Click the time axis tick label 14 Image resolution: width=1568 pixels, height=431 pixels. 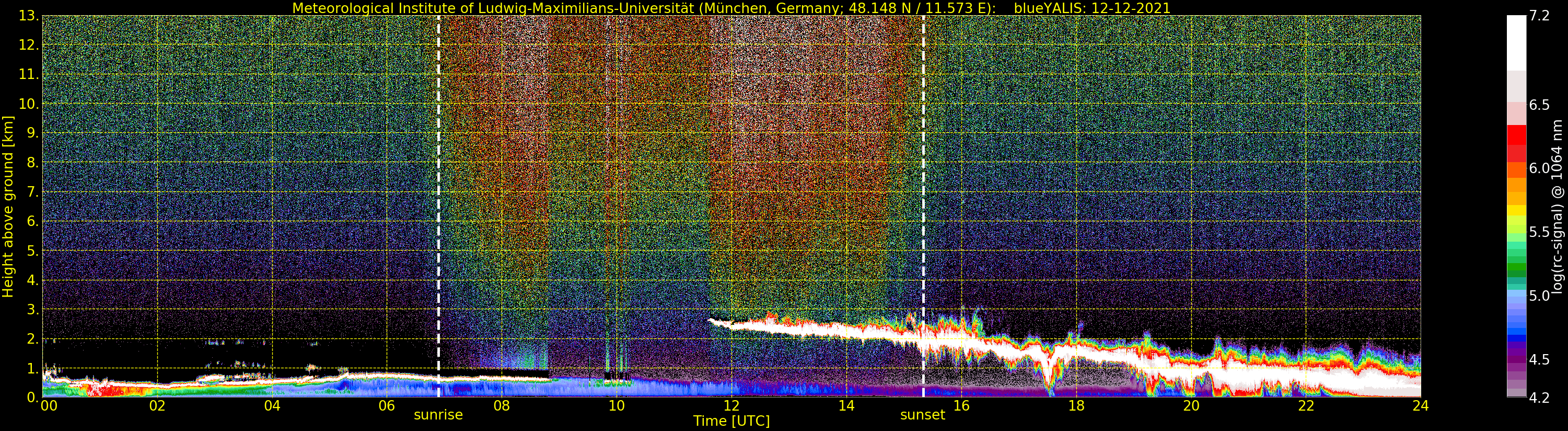coord(846,405)
